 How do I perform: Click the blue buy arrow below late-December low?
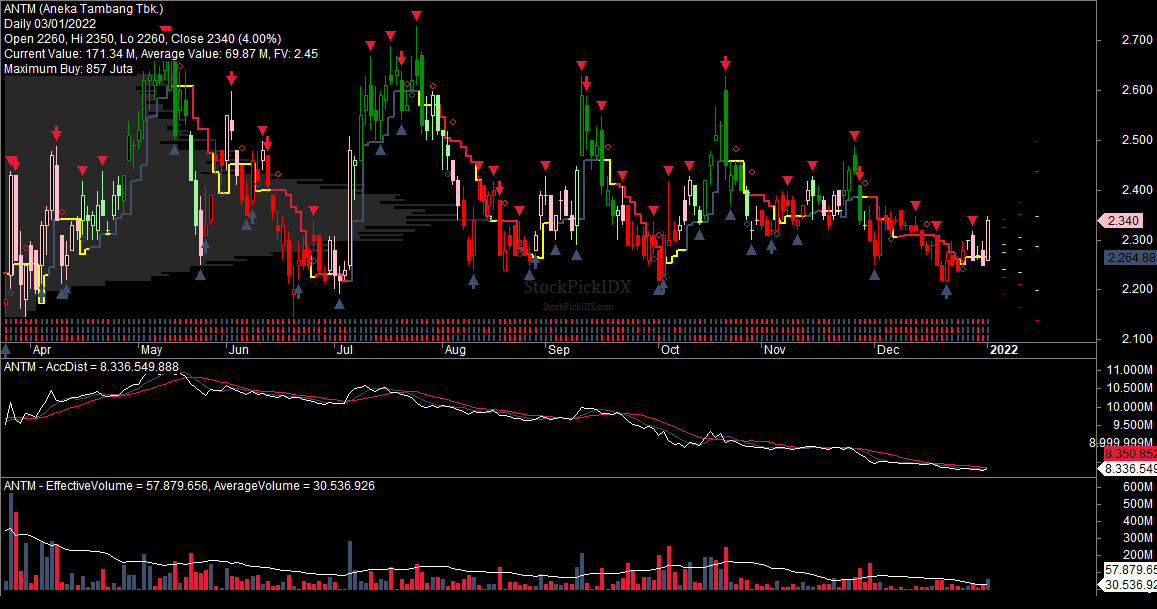(x=947, y=291)
